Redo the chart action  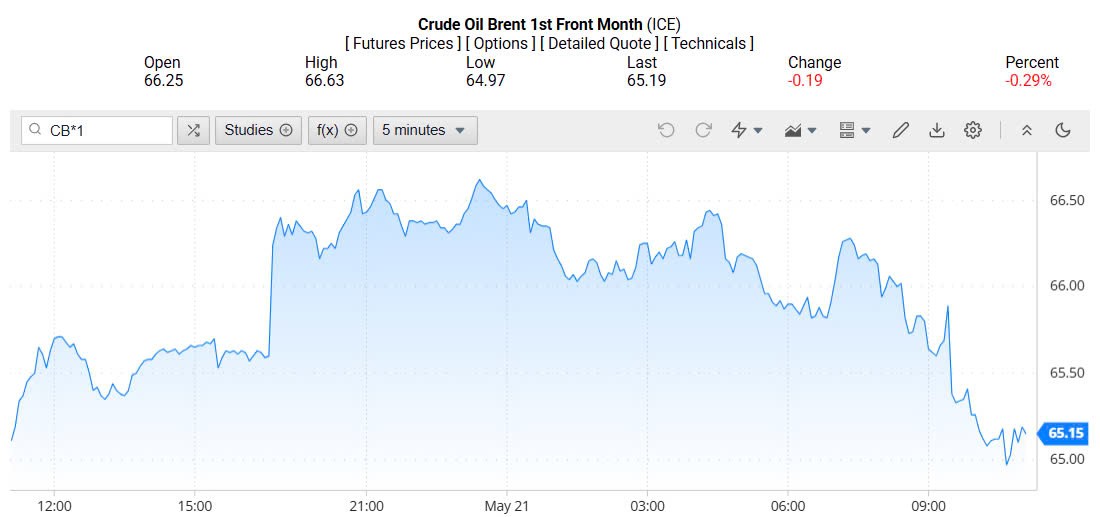pyautogui.click(x=703, y=130)
